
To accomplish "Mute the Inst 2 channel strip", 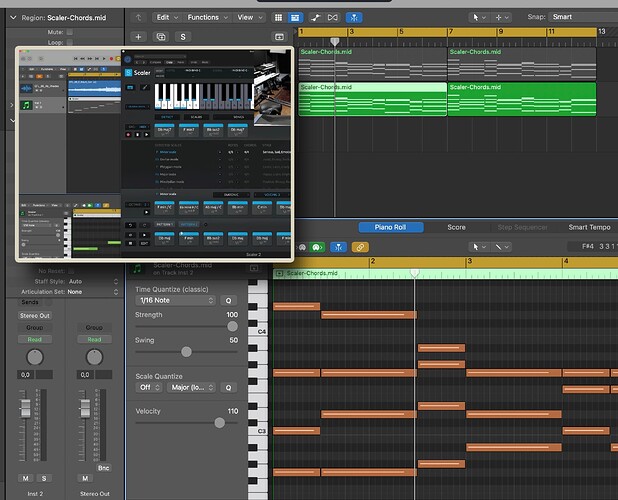I will point(26,478).
